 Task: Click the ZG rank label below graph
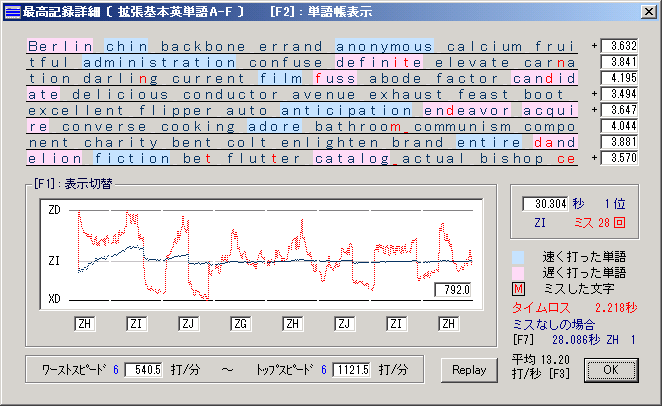click(x=240, y=324)
